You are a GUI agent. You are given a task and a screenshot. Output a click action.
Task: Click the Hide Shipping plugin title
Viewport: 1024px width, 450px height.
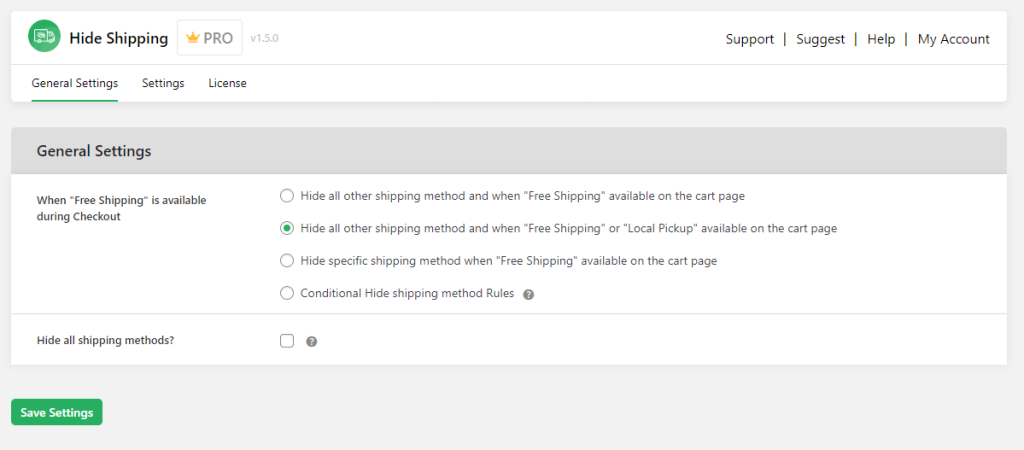(x=119, y=39)
